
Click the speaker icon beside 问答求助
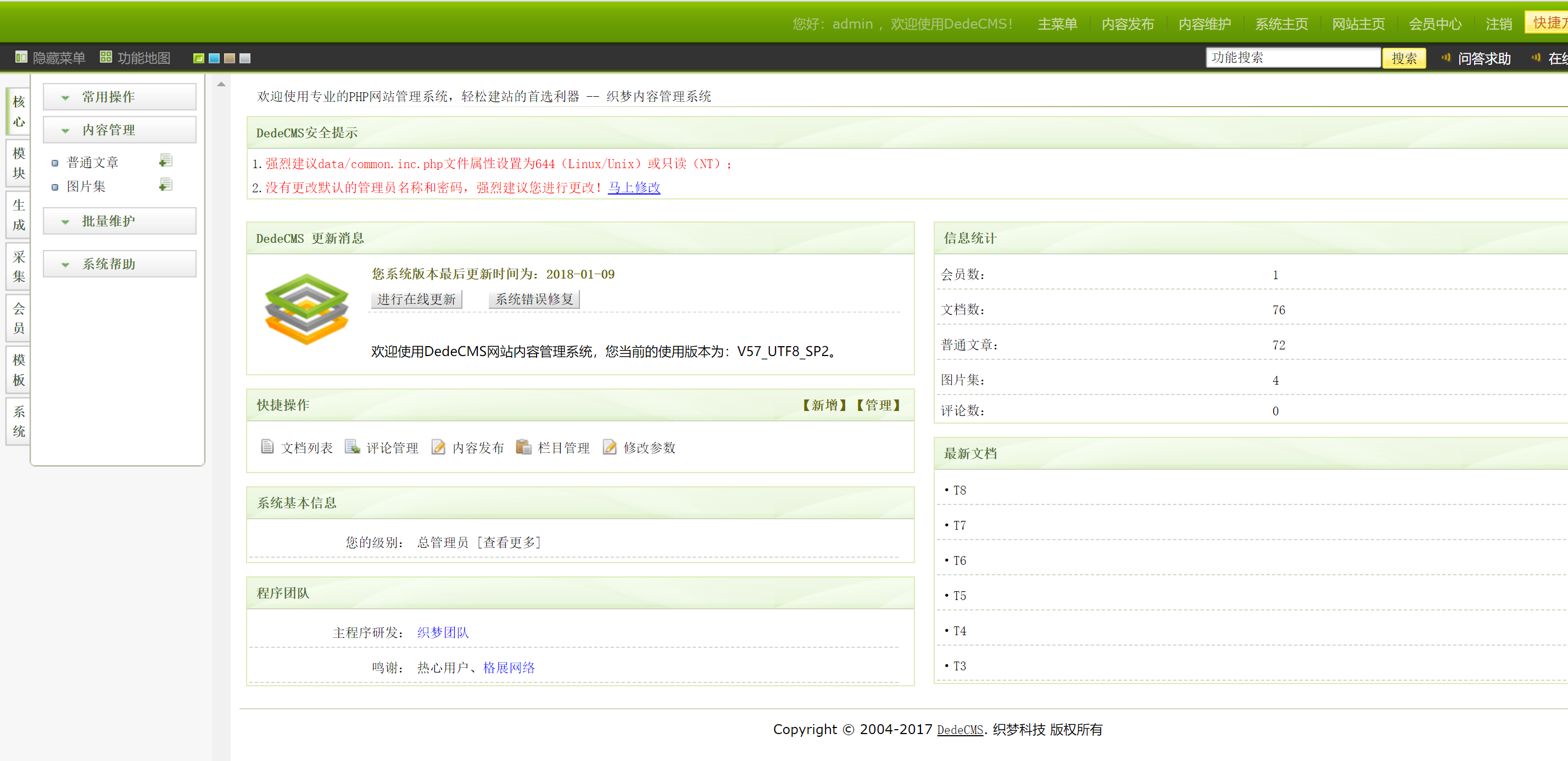click(1446, 58)
